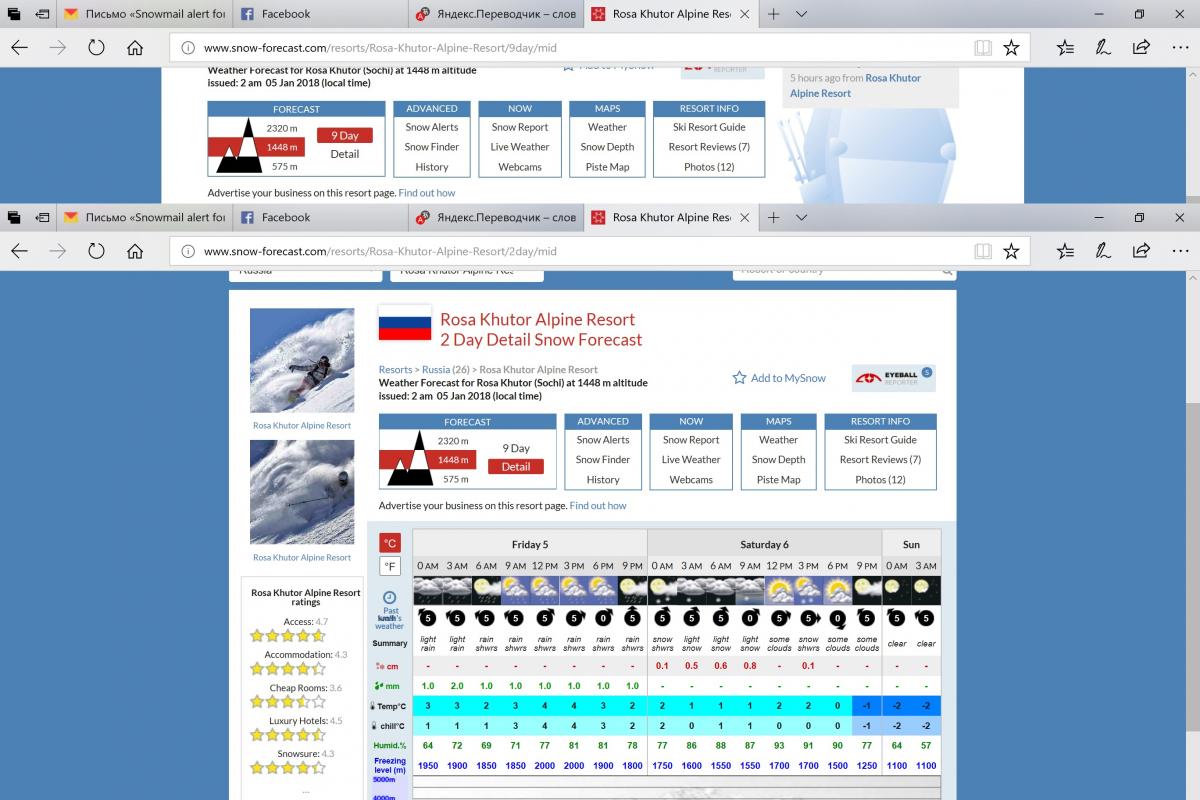Switch to the Яндекс.Переводчик tab in the upper browser window

click(496, 14)
